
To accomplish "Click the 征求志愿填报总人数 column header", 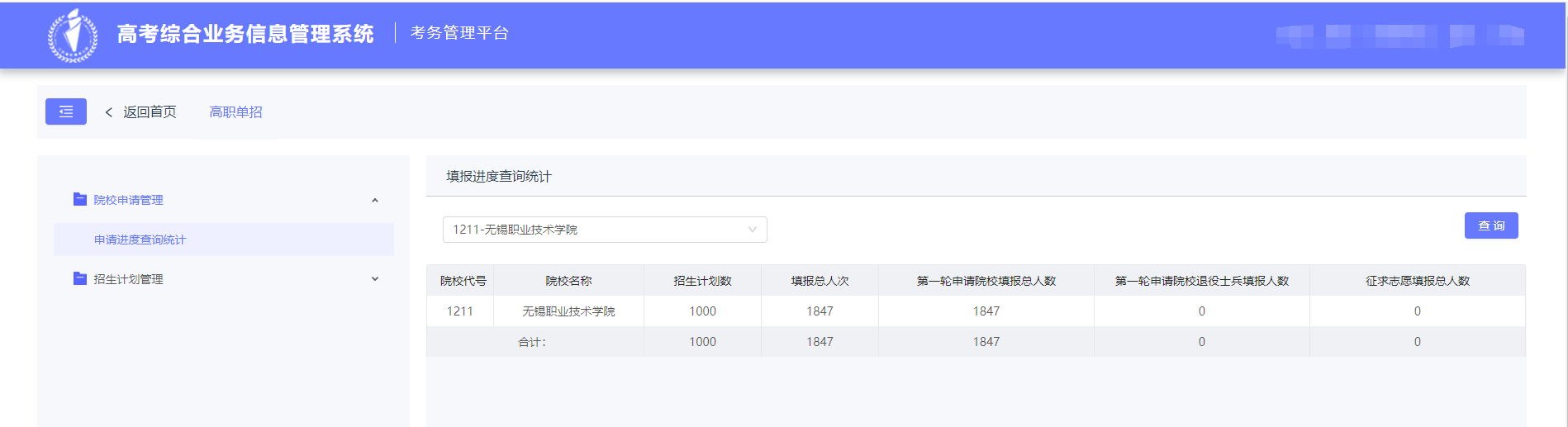I will 1417,281.
